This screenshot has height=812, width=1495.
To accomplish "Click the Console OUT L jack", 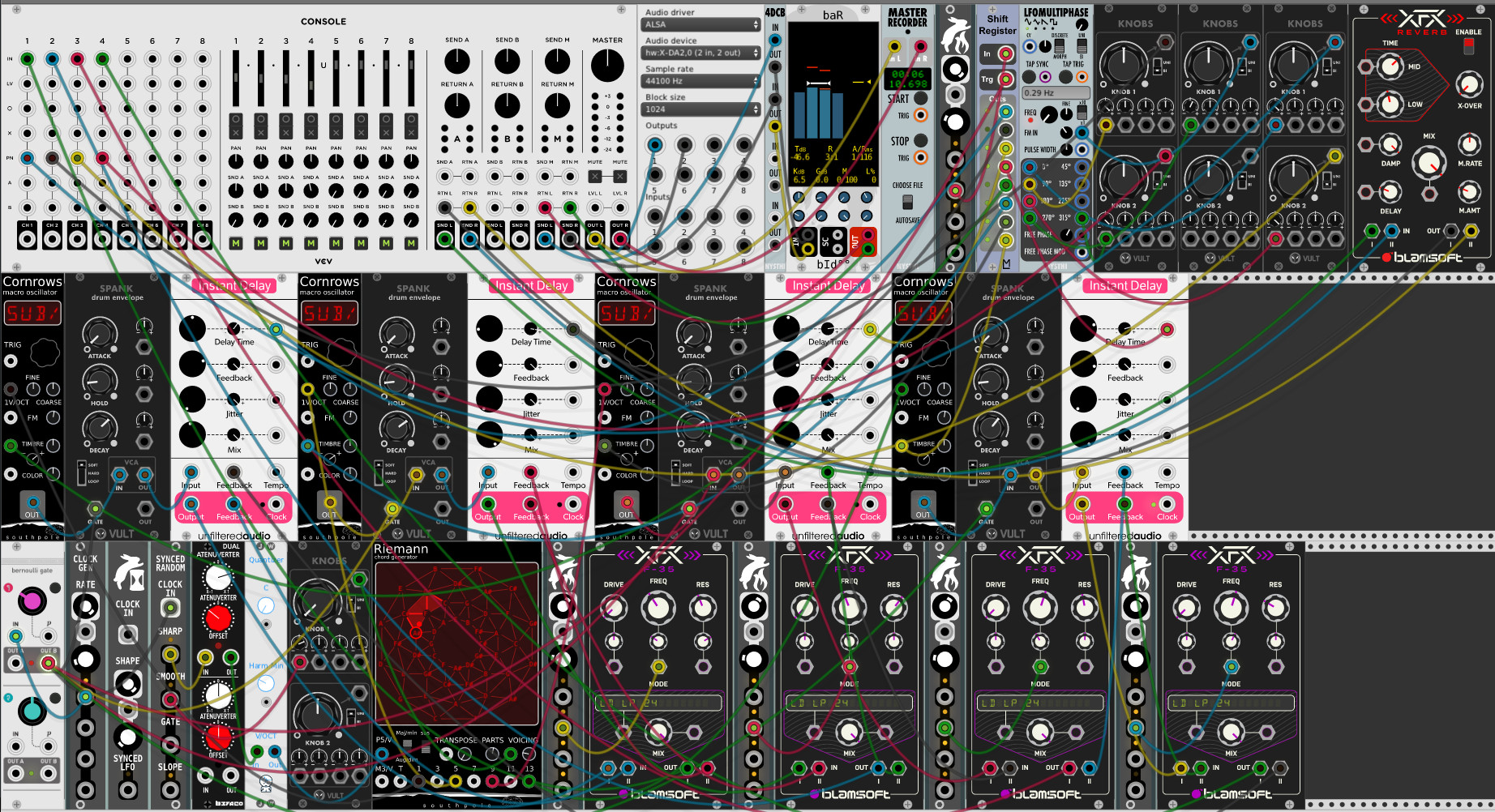I will click(595, 238).
